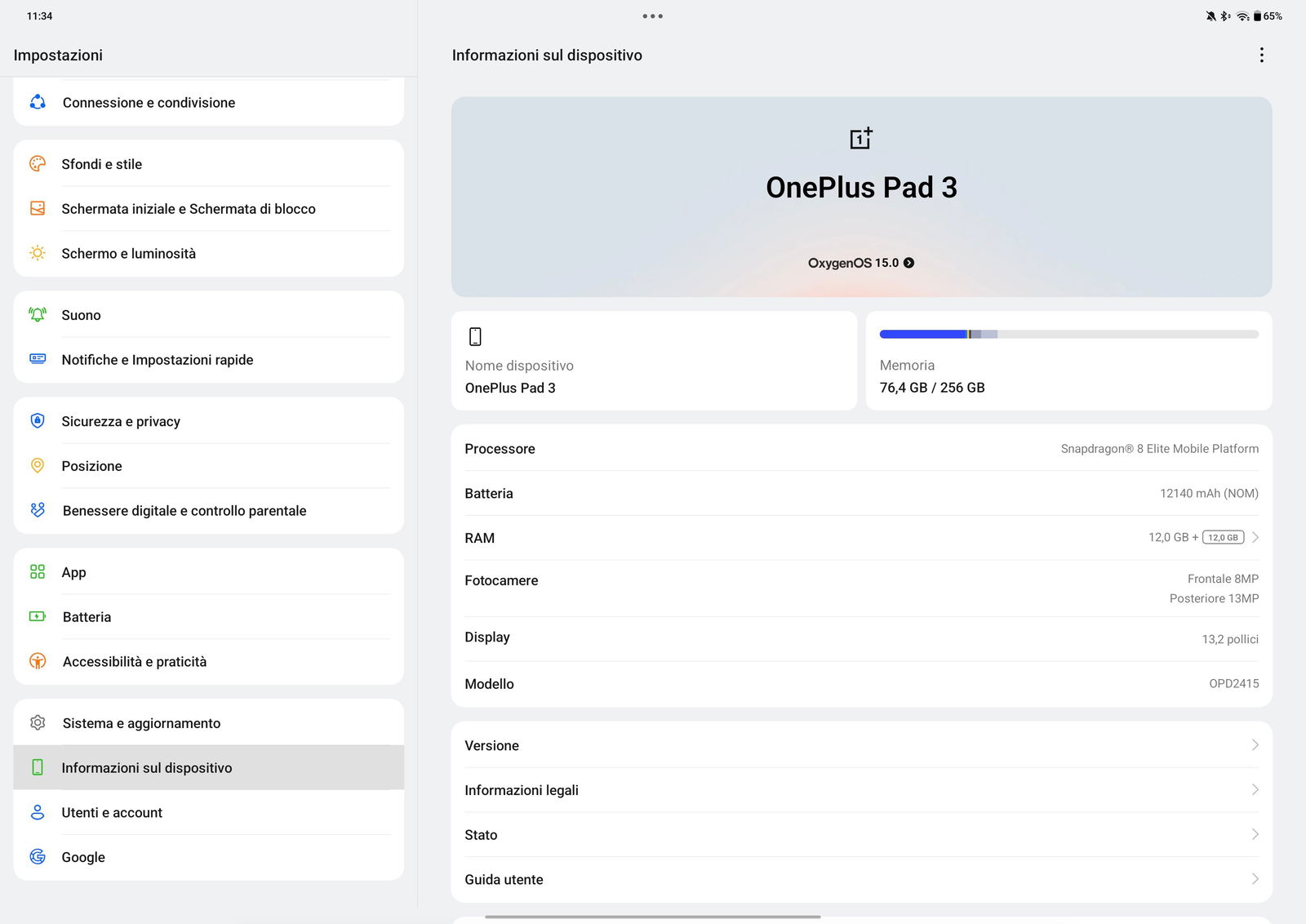Screen dimensions: 1306x924
Task: Expand the Guida utente chevron
Action: click(1255, 879)
